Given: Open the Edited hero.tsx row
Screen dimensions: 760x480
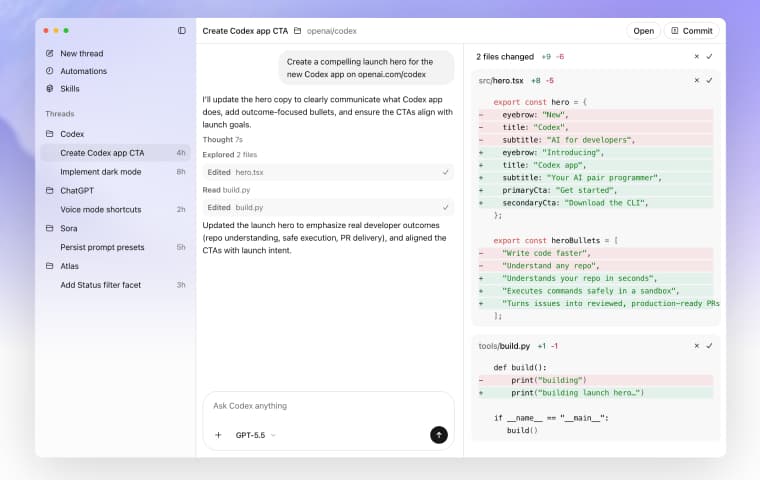Looking at the screenshot, I should [328, 172].
